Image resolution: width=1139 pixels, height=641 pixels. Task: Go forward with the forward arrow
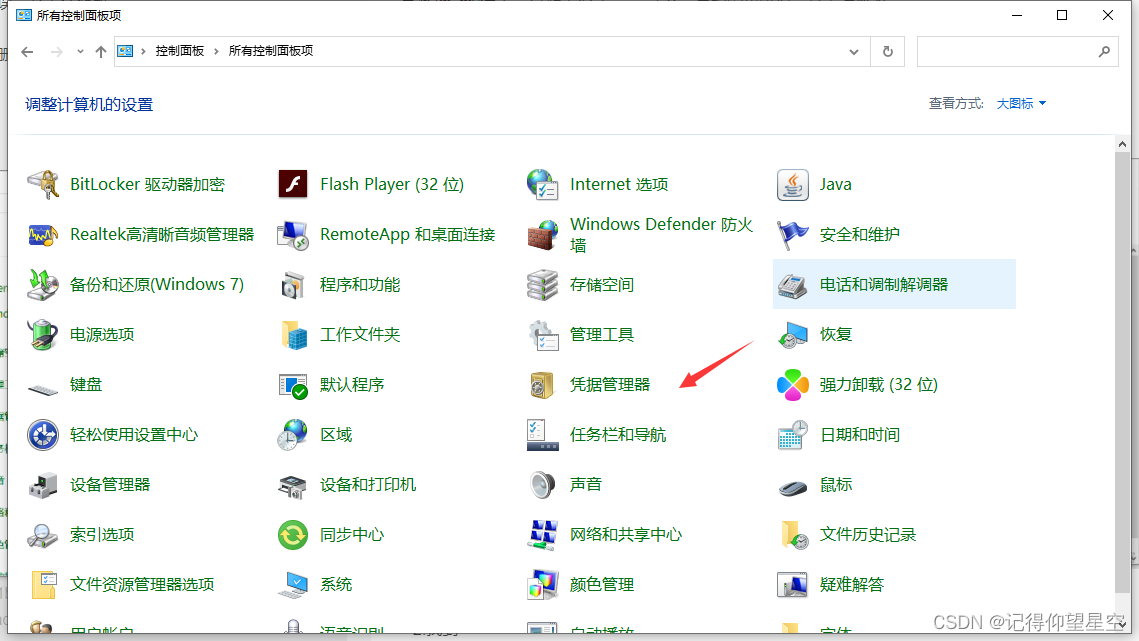click(x=56, y=52)
